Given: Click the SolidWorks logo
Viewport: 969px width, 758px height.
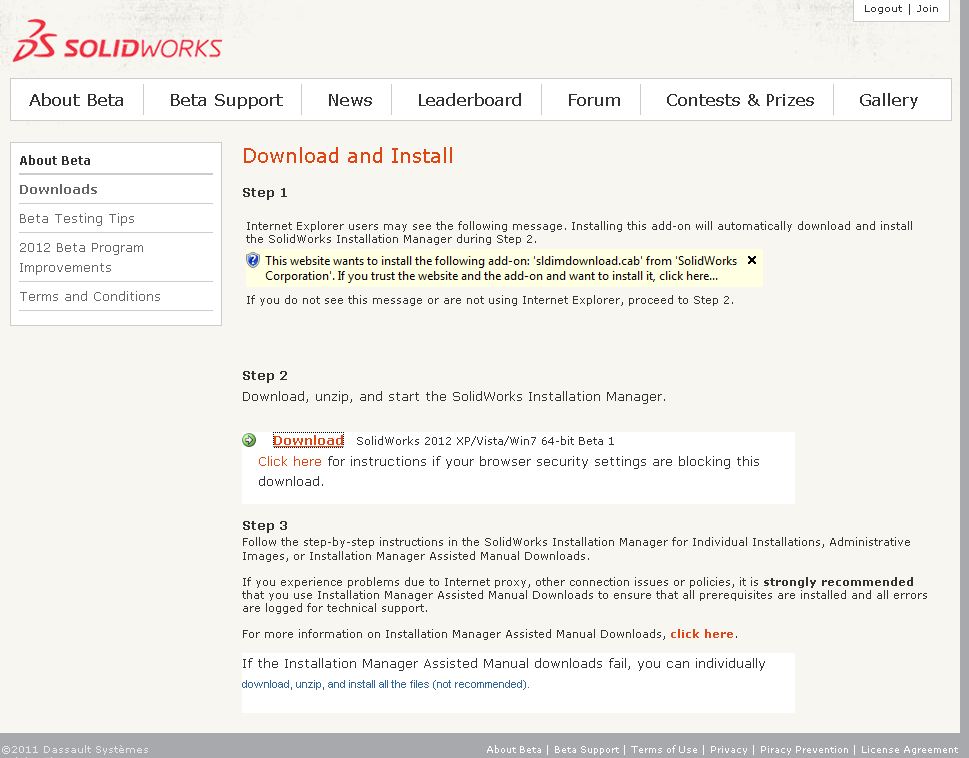Looking at the screenshot, I should click(117, 41).
